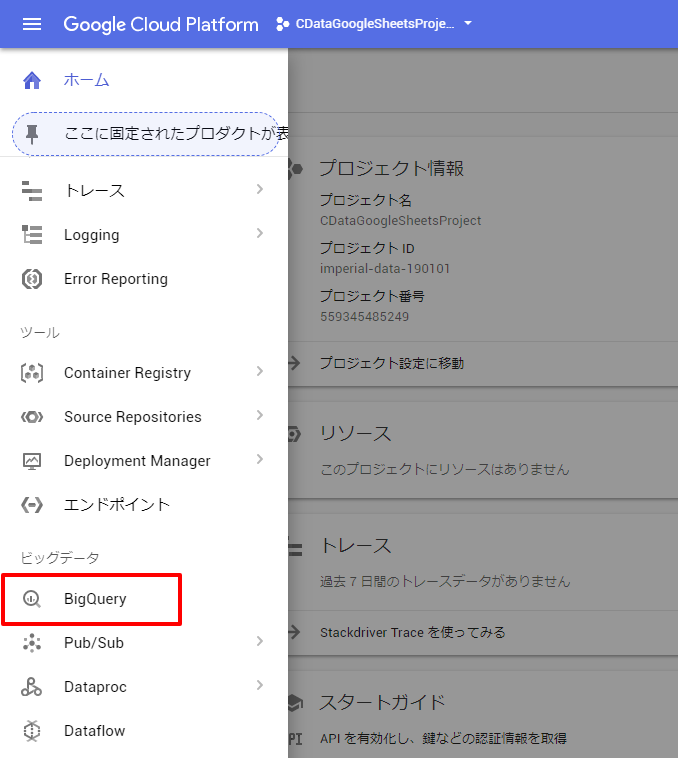Viewport: 678px width, 758px height.
Task: Click the Dataflow icon
Action: click(32, 730)
